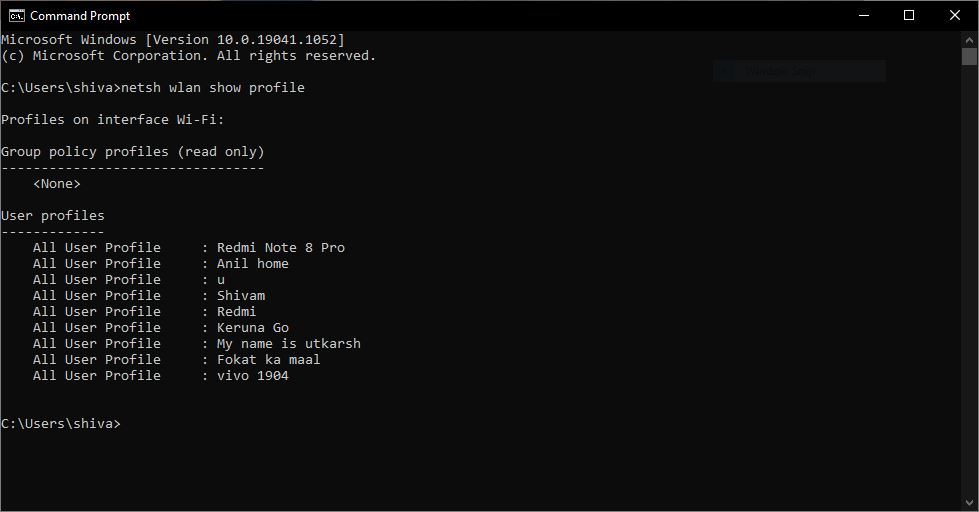This screenshot has width=979, height=512.
Task: Click the netsh wlan show profile command
Action: coord(213,88)
